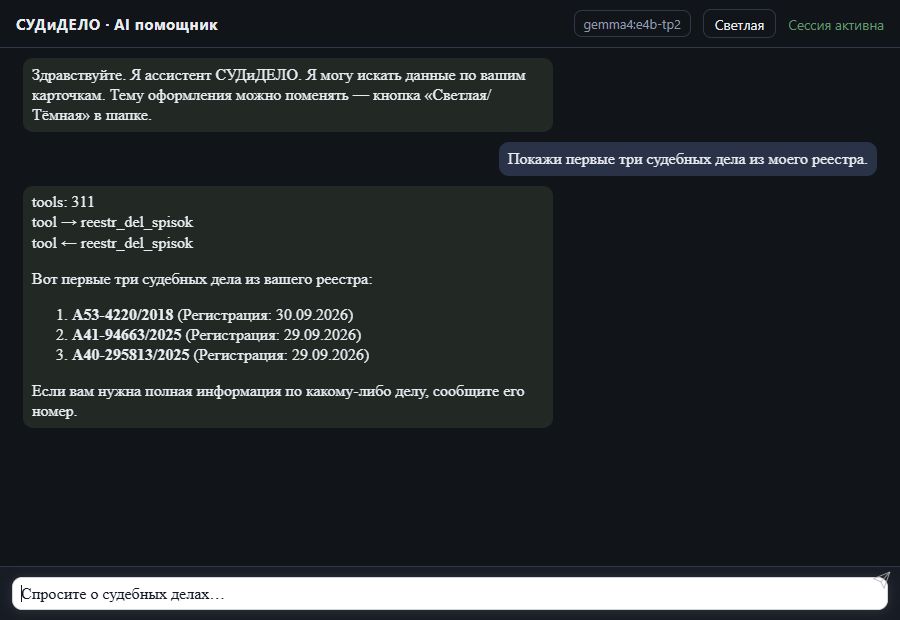Click the assistant greeting message bubble

[288, 95]
